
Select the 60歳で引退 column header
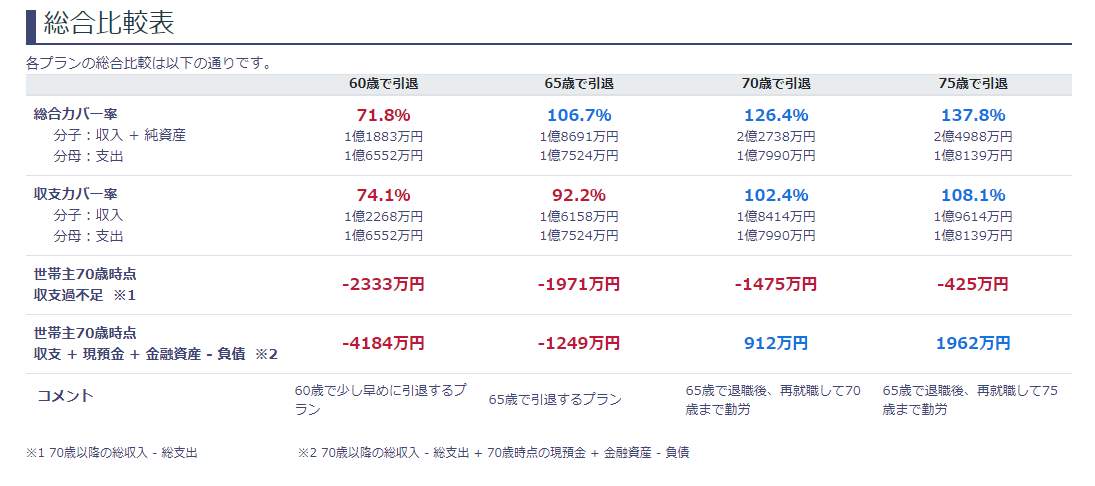[382, 84]
